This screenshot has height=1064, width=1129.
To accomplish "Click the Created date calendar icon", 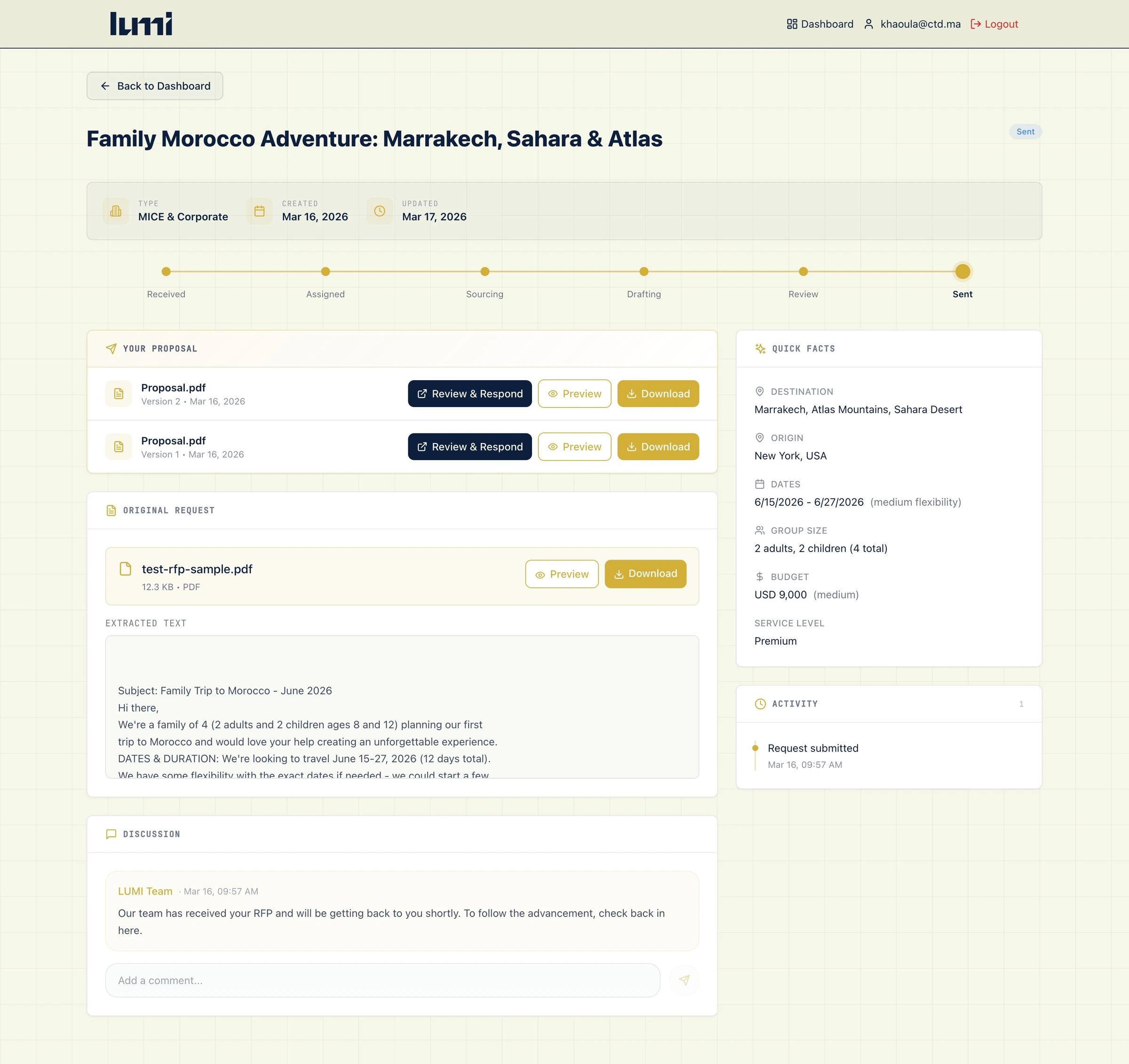I will 260,211.
